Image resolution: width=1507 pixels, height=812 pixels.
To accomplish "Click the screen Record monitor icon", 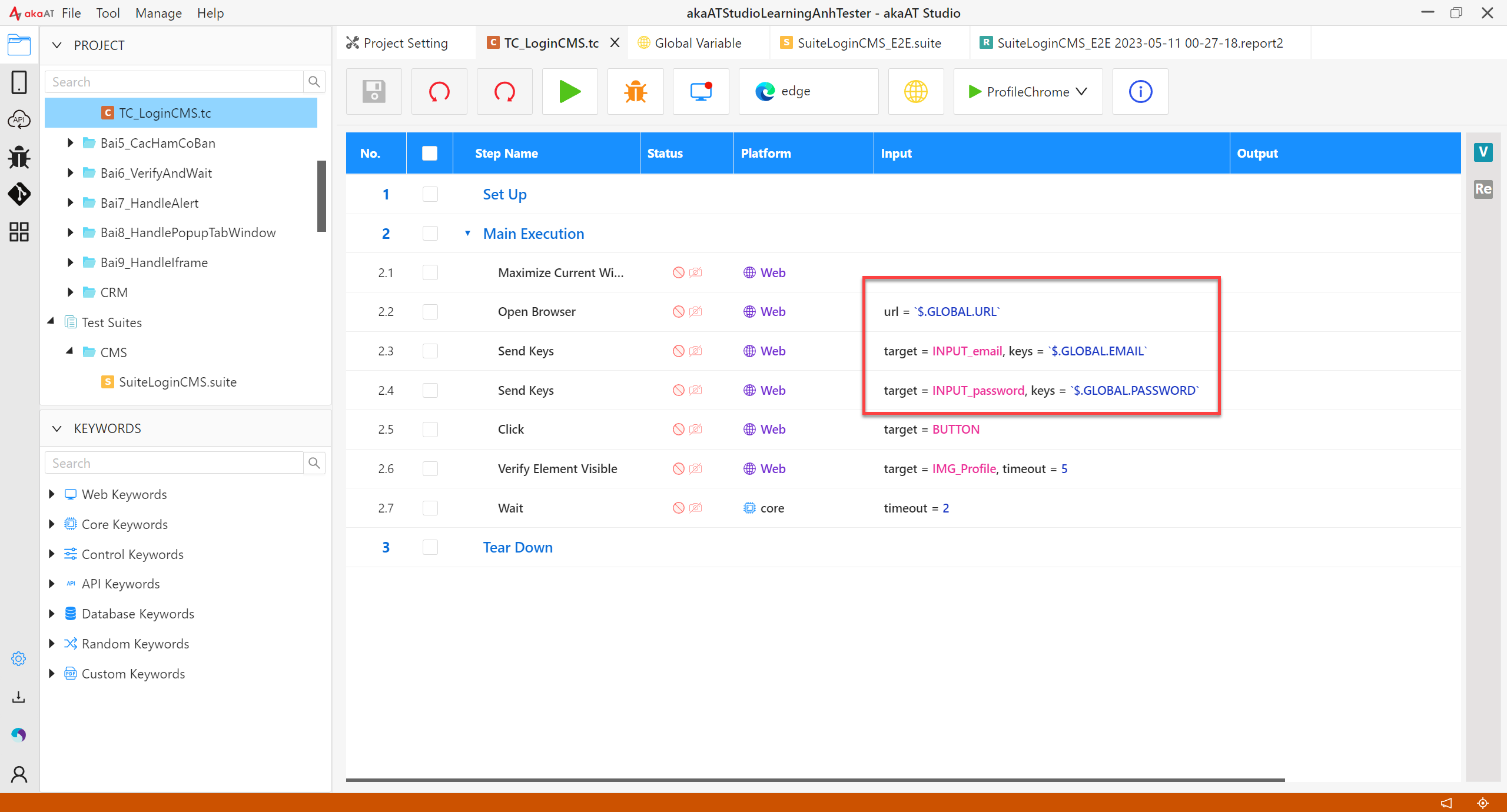I will [701, 92].
